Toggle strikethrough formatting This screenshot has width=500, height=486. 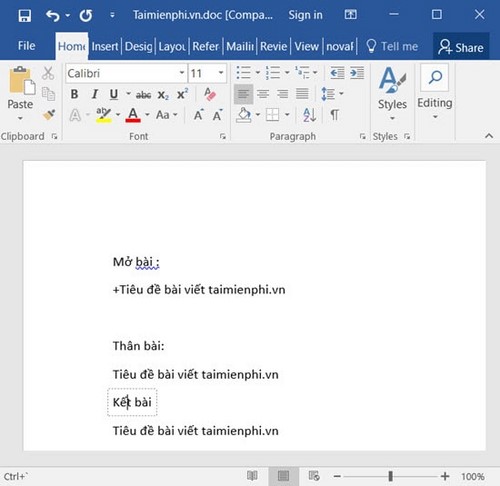pyautogui.click(x=143, y=95)
